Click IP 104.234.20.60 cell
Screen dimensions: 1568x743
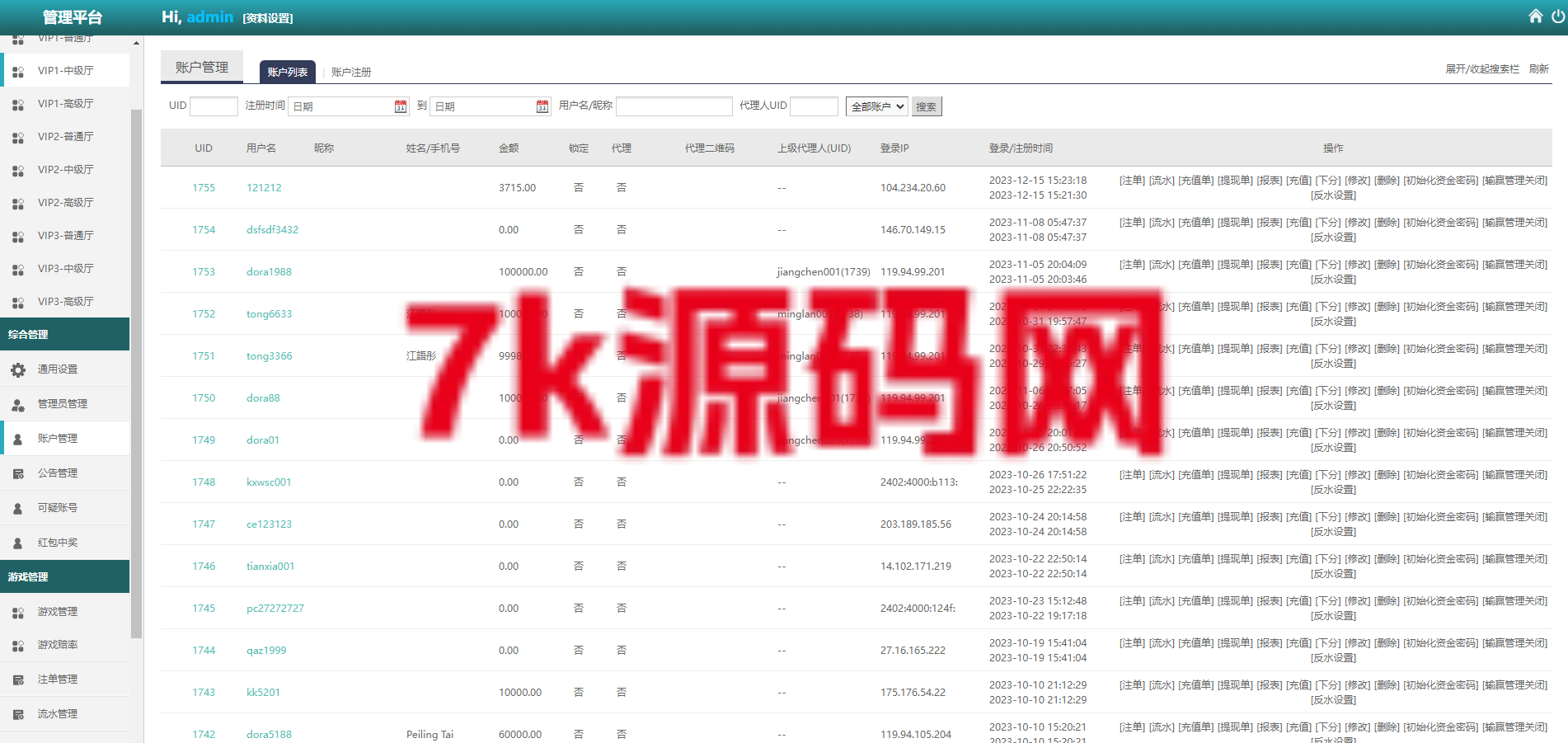pyautogui.click(x=913, y=188)
